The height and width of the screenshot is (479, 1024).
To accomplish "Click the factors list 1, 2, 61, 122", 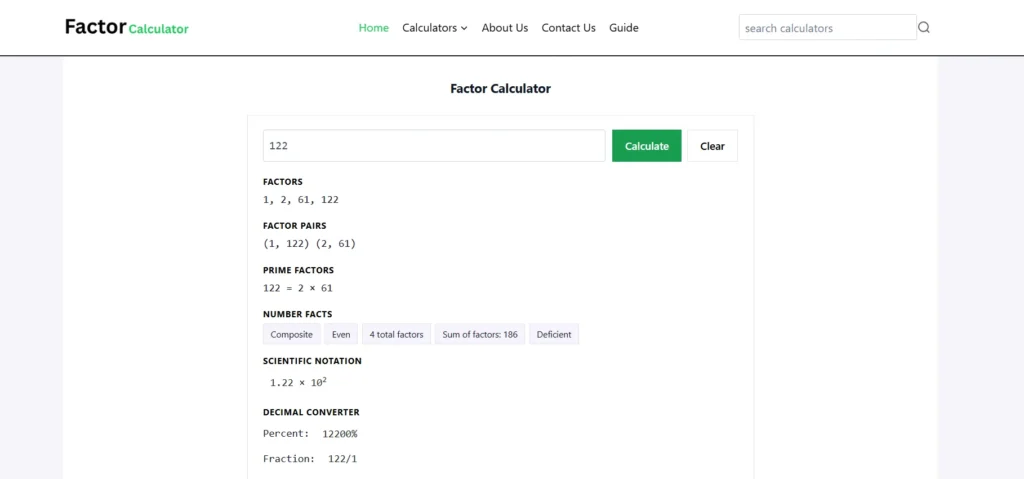I will 301,200.
